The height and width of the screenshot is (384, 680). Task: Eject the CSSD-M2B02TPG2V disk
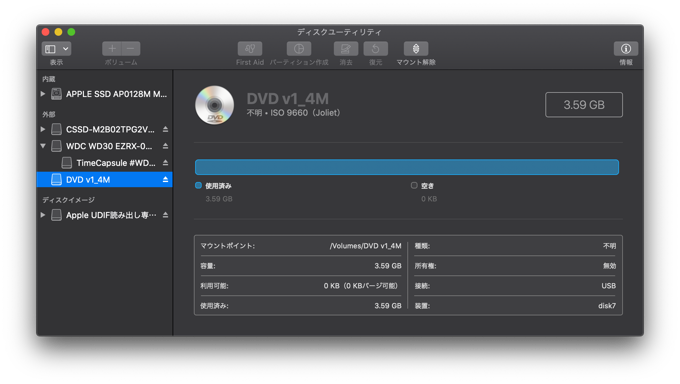click(x=165, y=129)
